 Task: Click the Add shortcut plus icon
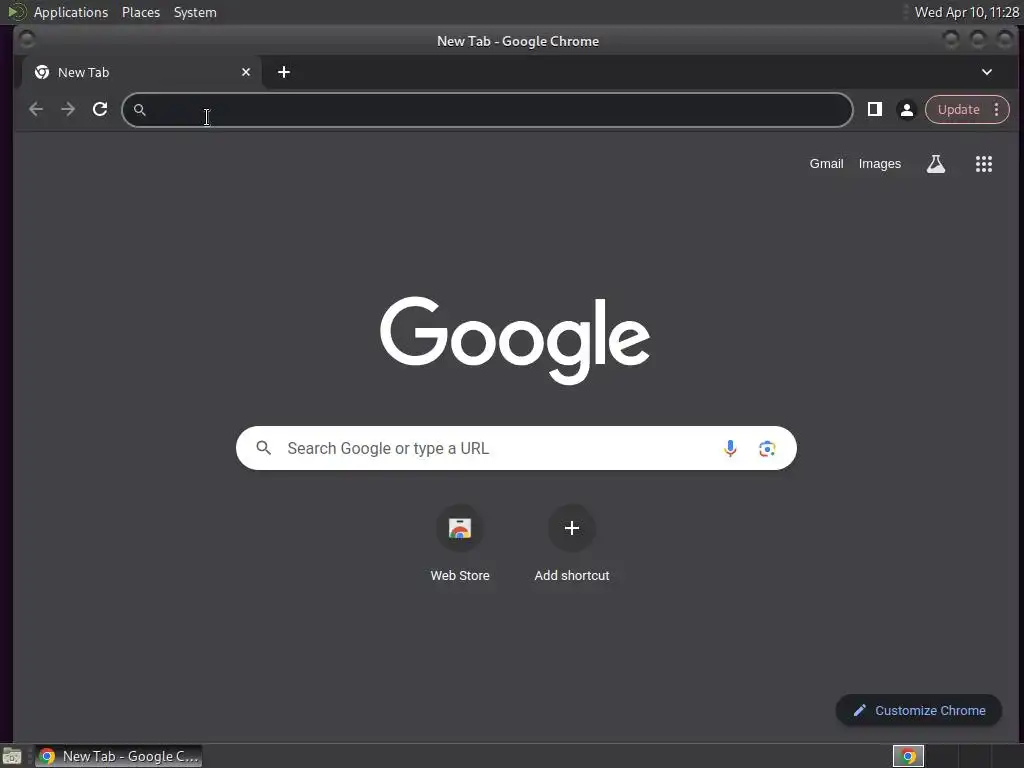(x=571, y=528)
